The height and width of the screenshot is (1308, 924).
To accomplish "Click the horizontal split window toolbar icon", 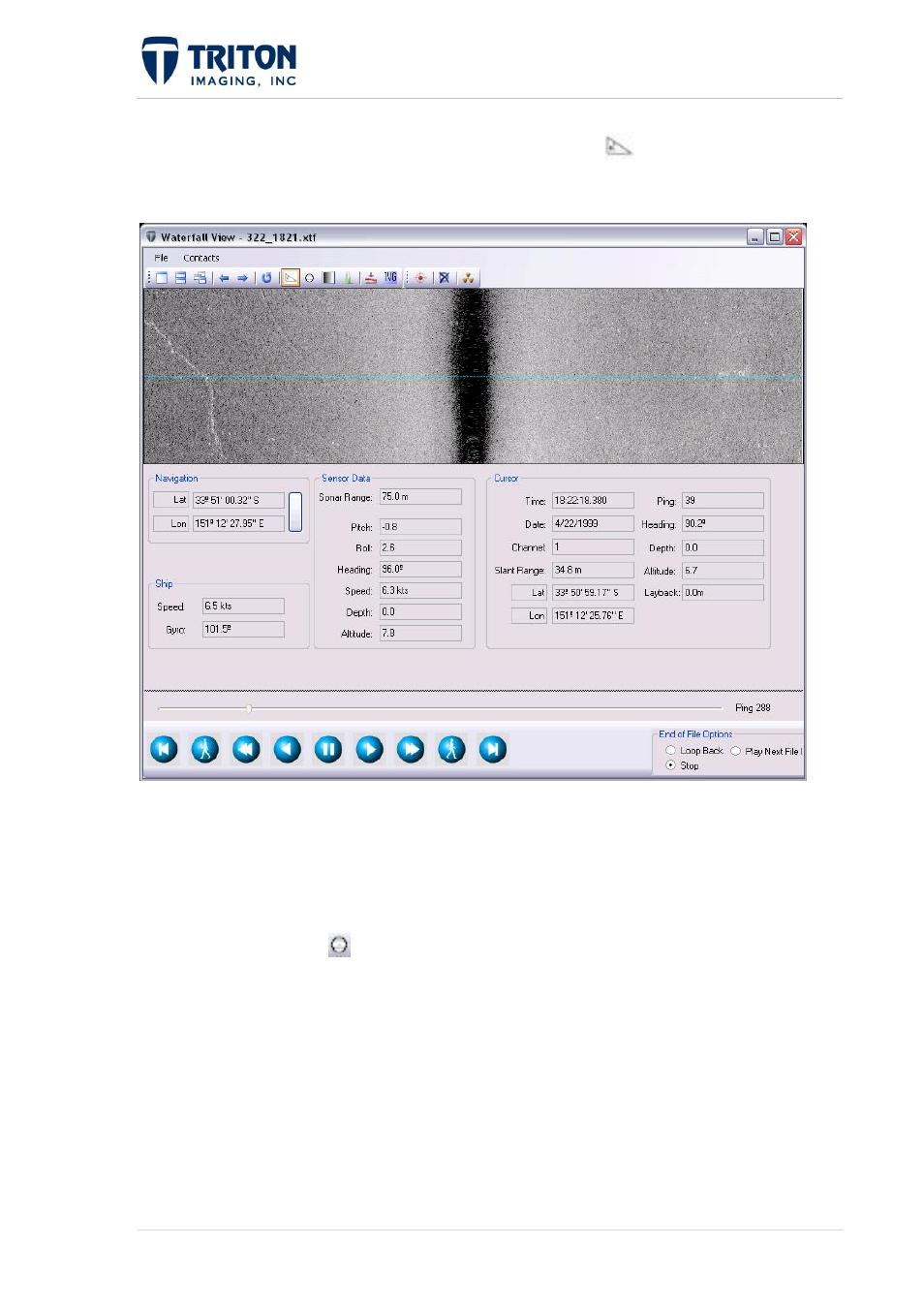I will pyautogui.click(x=180, y=278).
